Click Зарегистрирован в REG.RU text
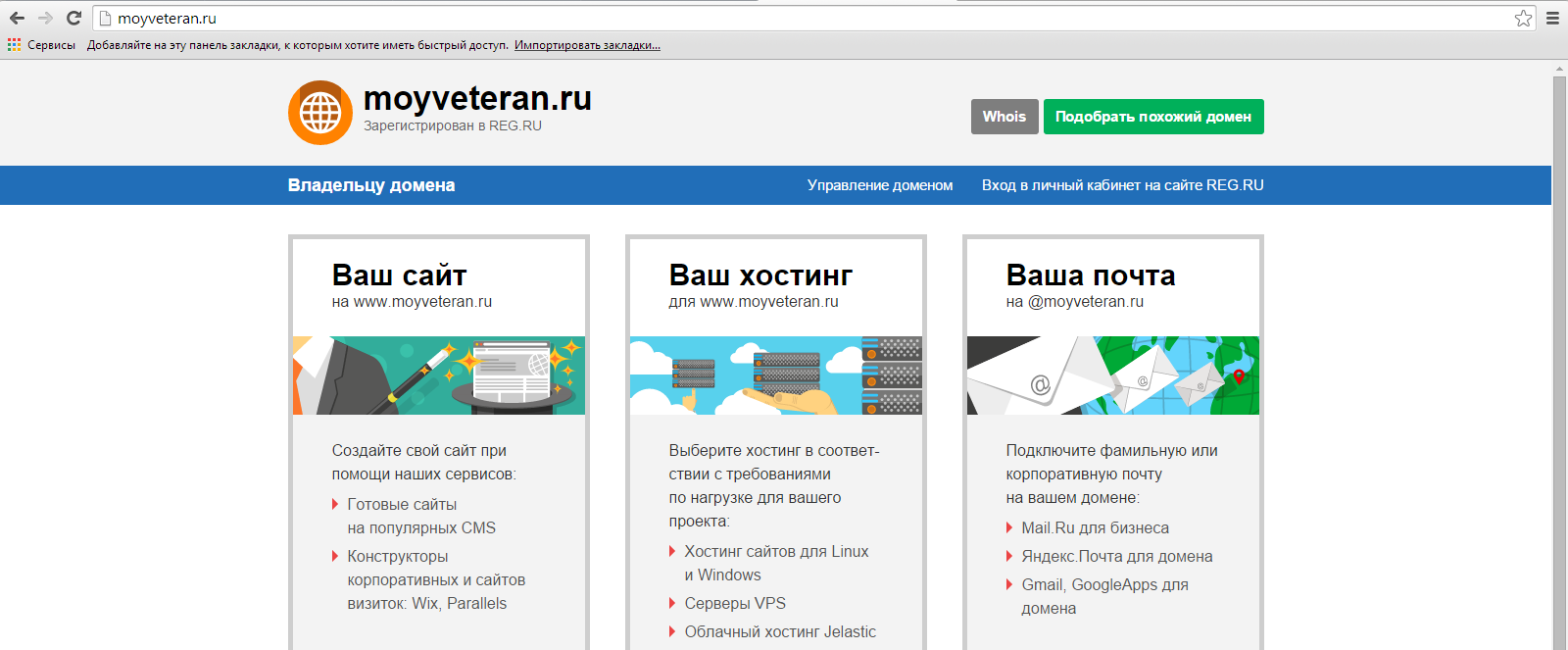Screen dimensions: 1568x650 (453, 125)
